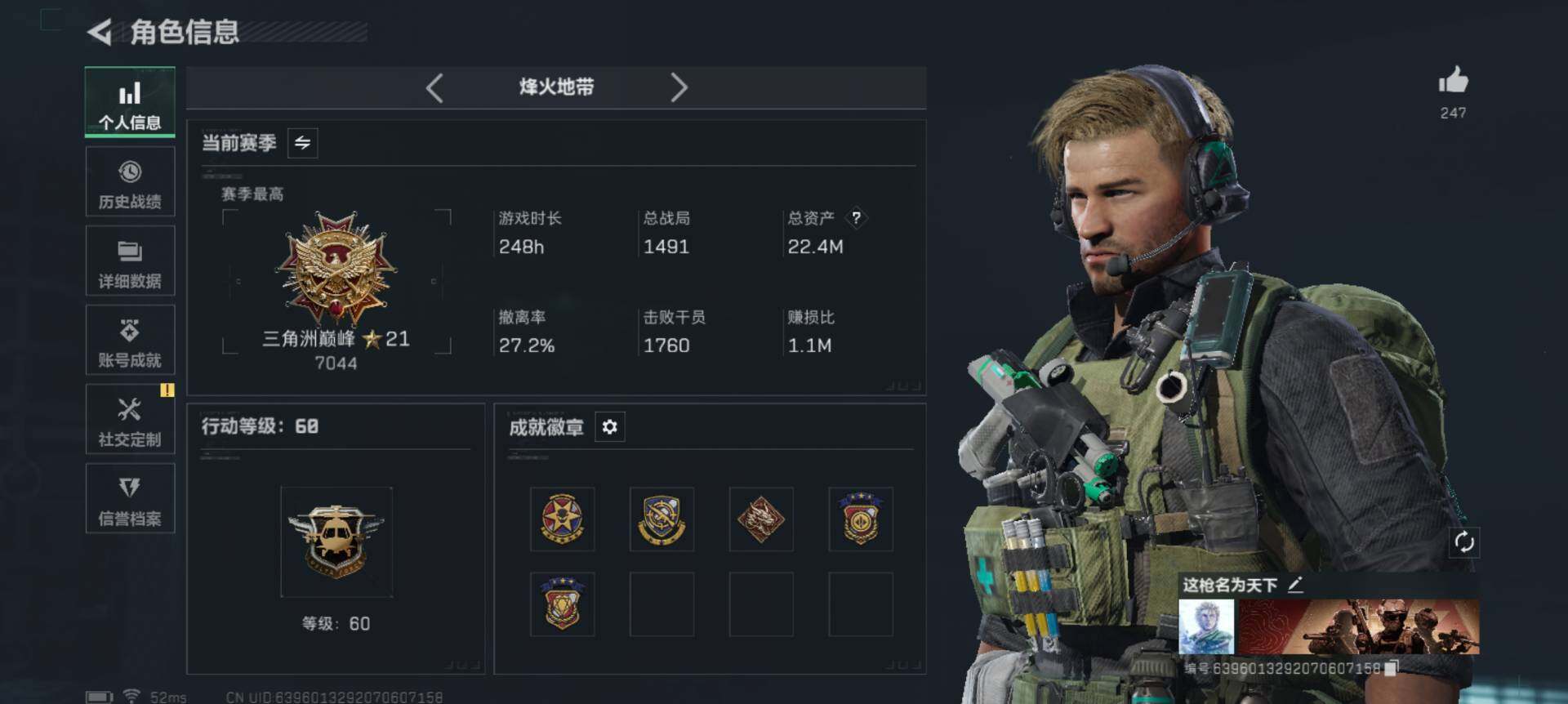
Task: Open the 成就徽章 gear settings
Action: pos(610,426)
